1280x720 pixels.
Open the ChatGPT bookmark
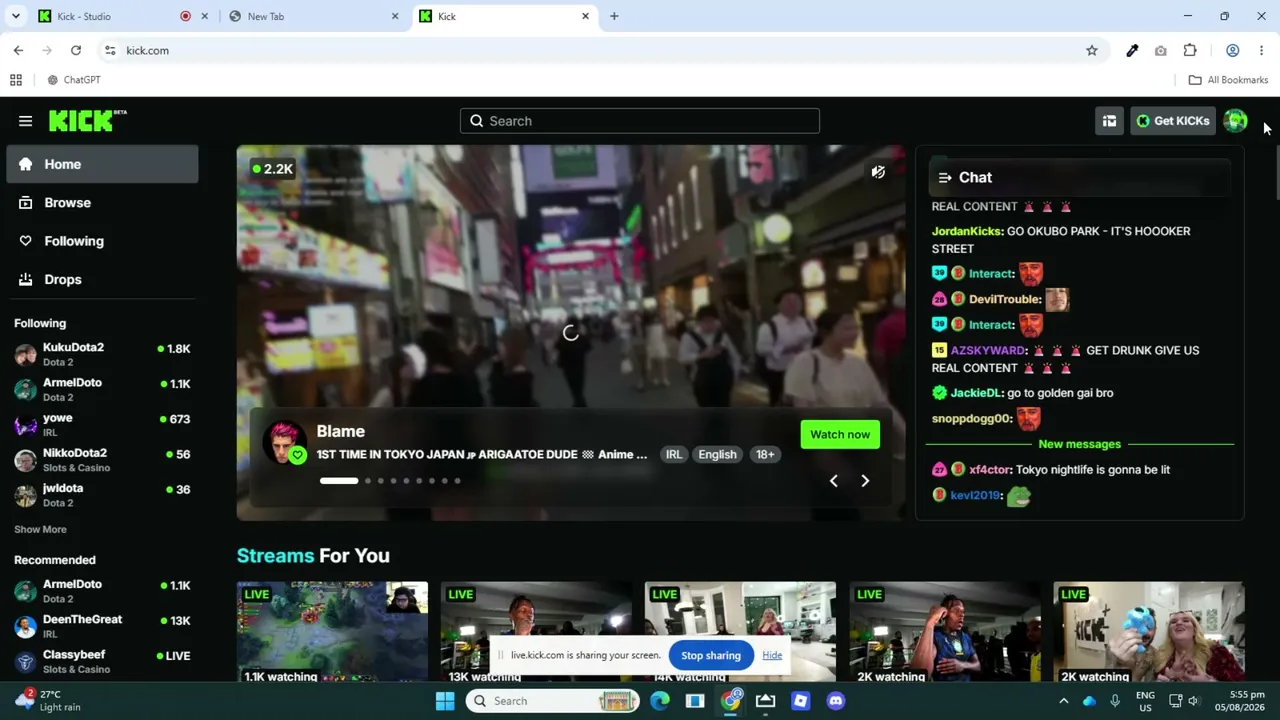73,80
